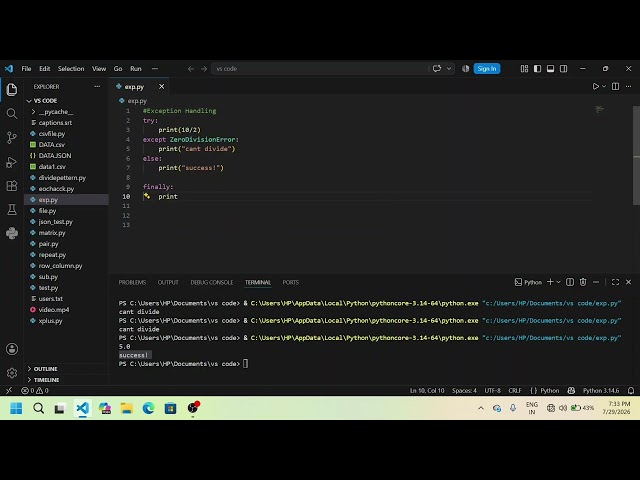640x480 pixels.
Task: Open Microsoft Edge from the taskbar
Action: pyautogui.click(x=149, y=408)
